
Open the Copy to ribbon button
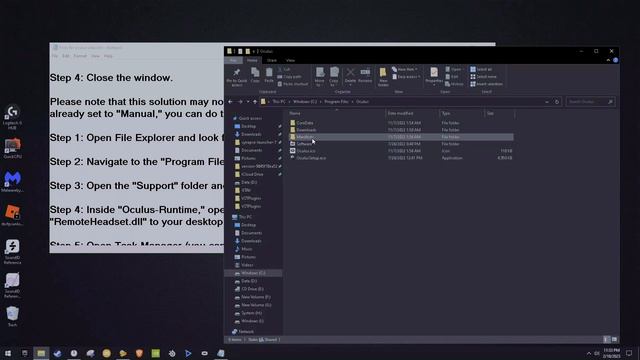point(334,76)
